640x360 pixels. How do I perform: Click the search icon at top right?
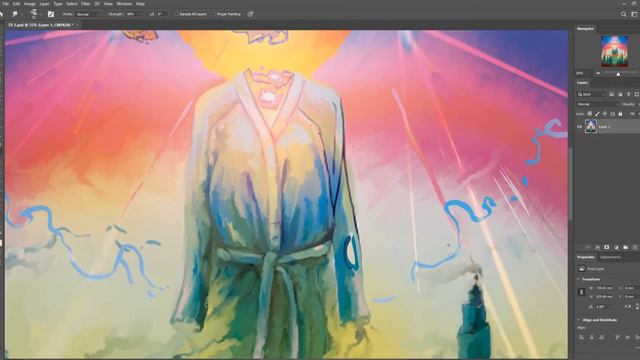[623, 14]
